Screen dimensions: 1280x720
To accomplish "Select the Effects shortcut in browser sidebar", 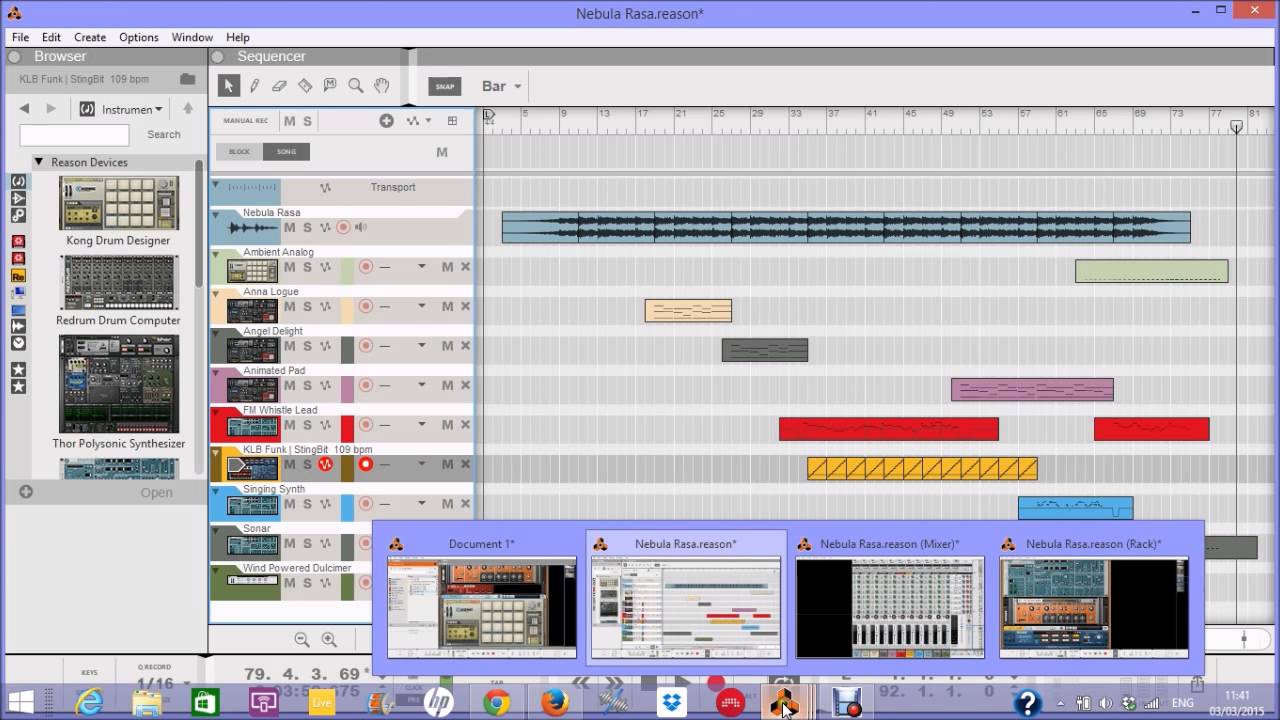I will click(x=18, y=198).
